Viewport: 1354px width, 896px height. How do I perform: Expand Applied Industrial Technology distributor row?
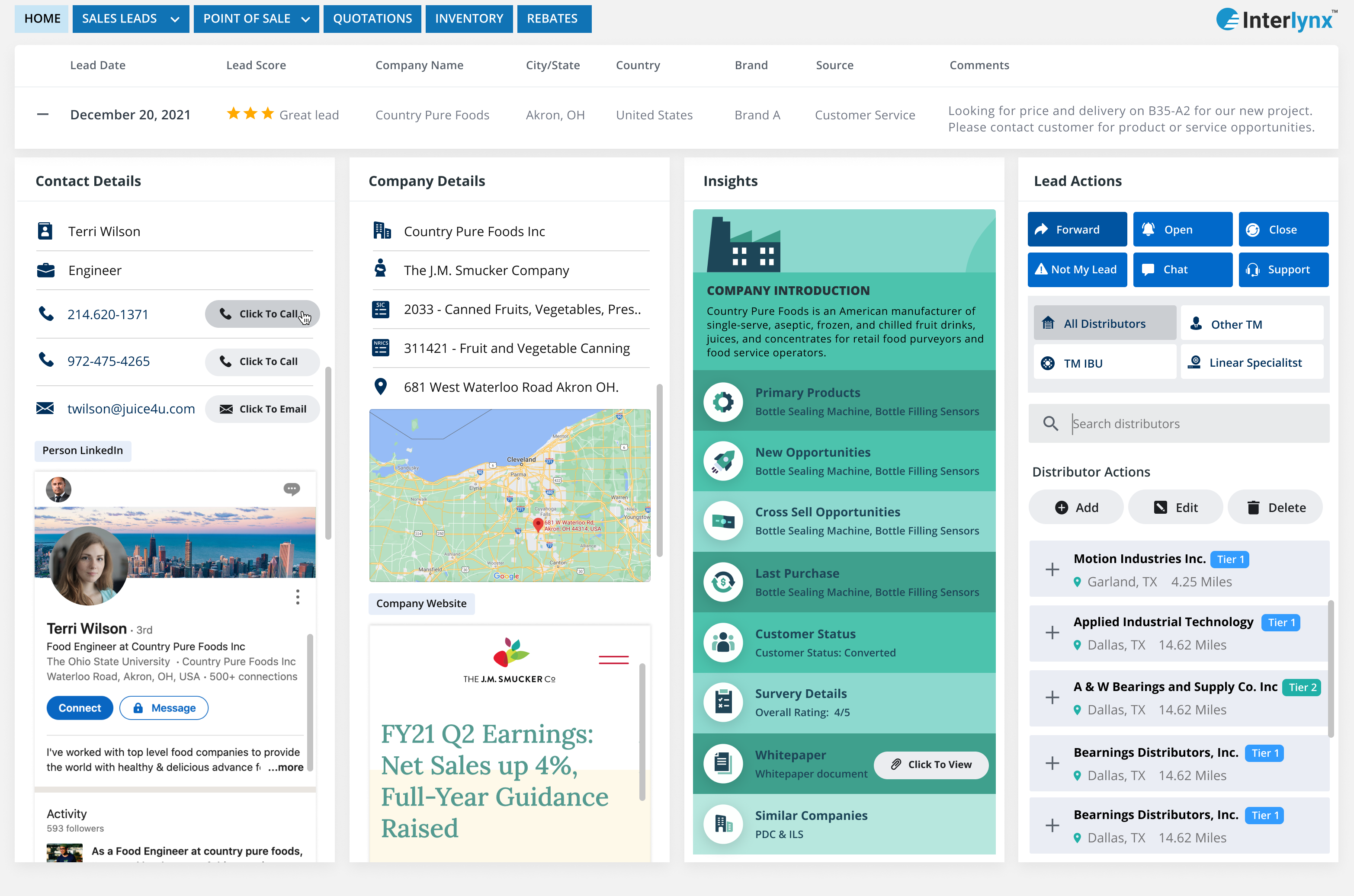click(x=1052, y=632)
